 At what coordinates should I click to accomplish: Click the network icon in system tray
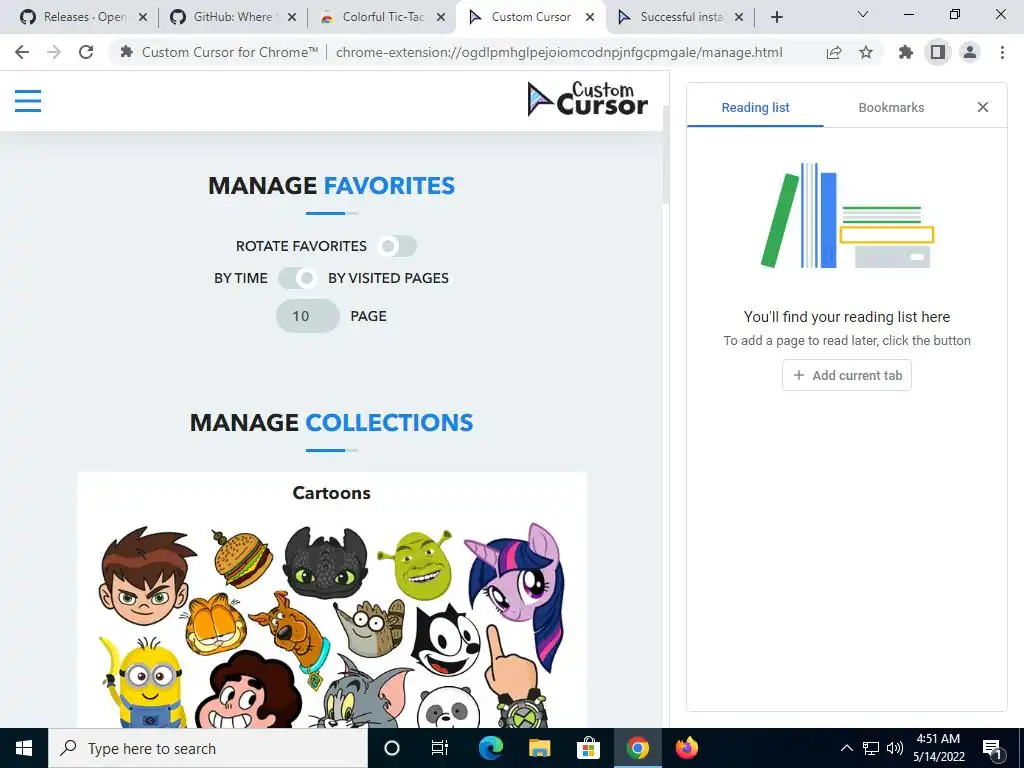click(871, 748)
